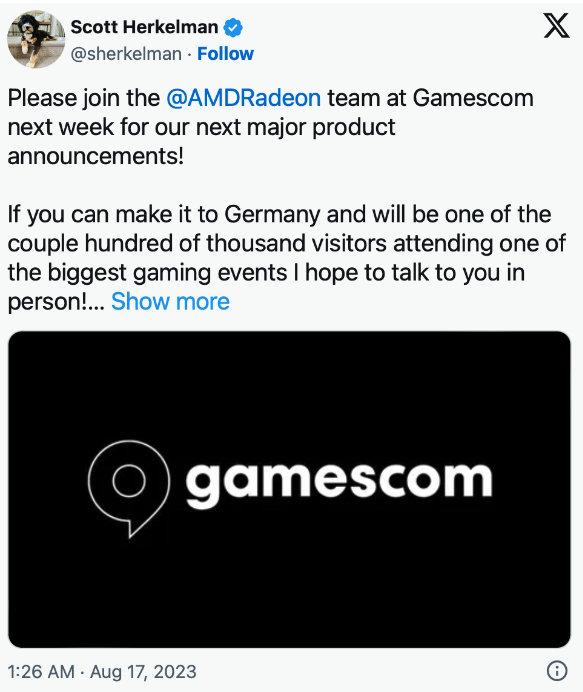The height and width of the screenshot is (692, 583).
Task: Open the @sherkelman handle
Action: point(126,54)
